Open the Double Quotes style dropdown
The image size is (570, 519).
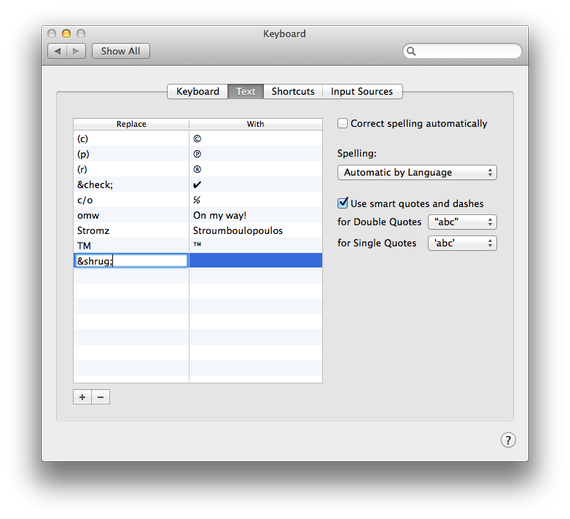(x=462, y=222)
